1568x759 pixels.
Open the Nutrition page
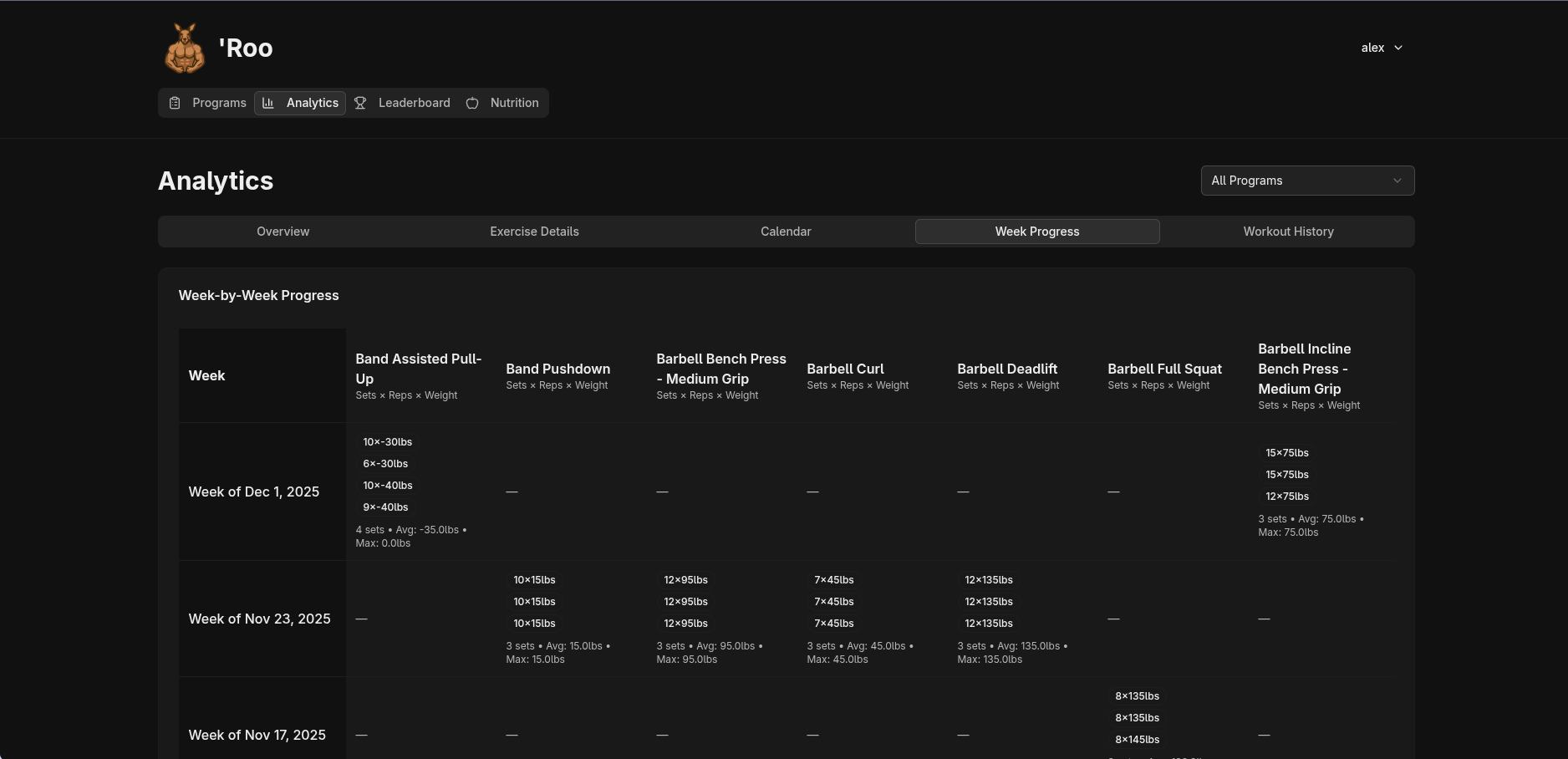click(514, 103)
